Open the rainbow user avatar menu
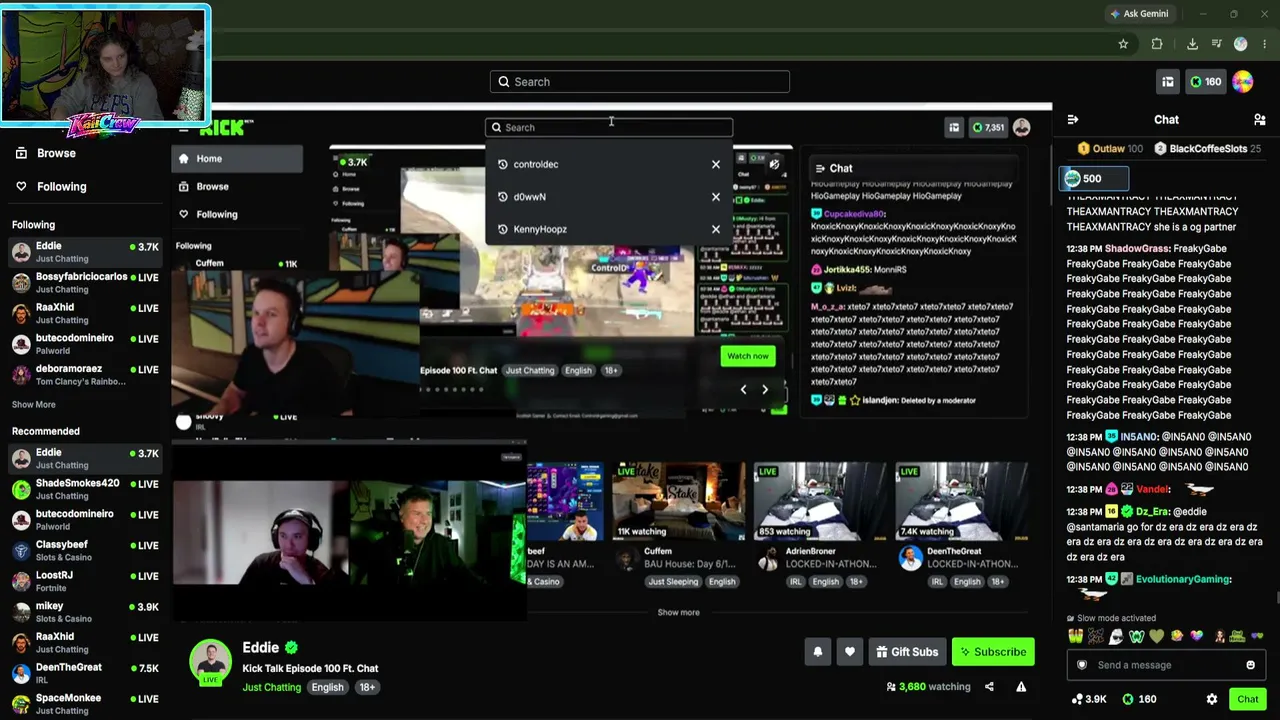Screen dimensions: 1280x720 click(1243, 82)
